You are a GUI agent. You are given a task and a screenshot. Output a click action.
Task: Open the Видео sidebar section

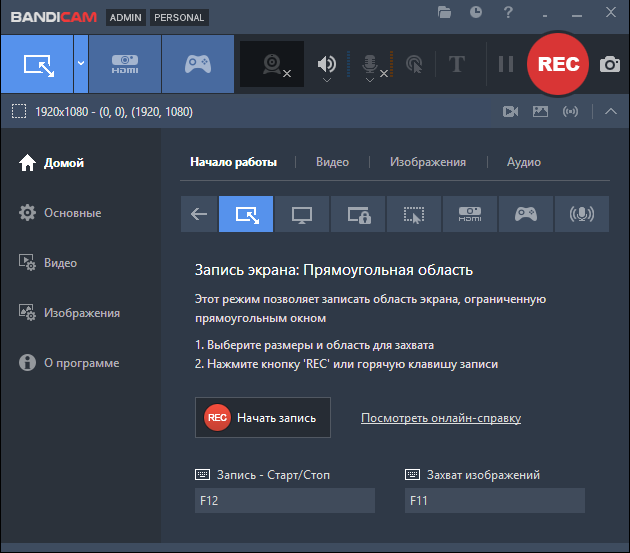[48, 263]
